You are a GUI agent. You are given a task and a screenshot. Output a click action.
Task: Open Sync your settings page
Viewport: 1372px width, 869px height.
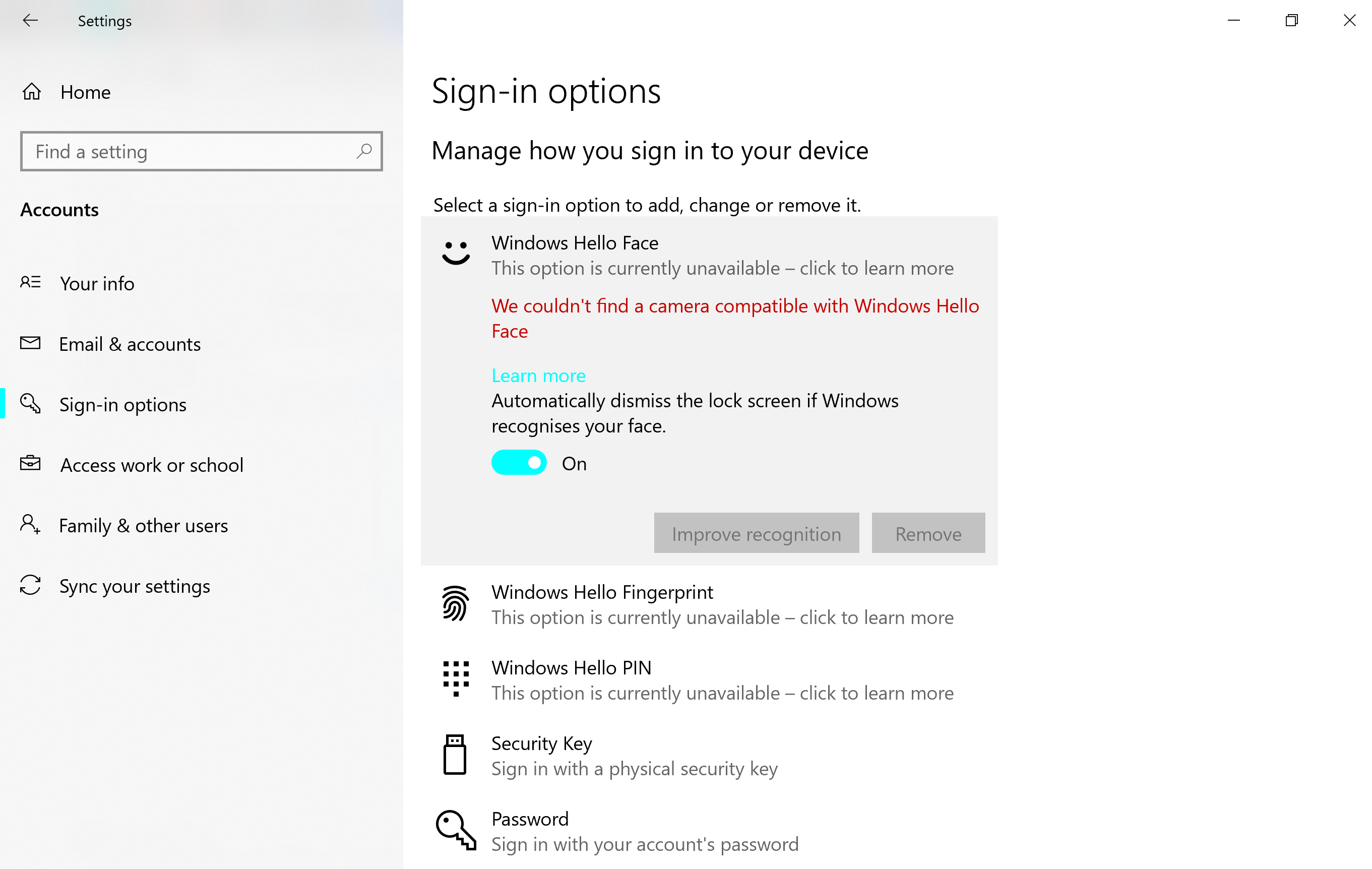click(201, 586)
